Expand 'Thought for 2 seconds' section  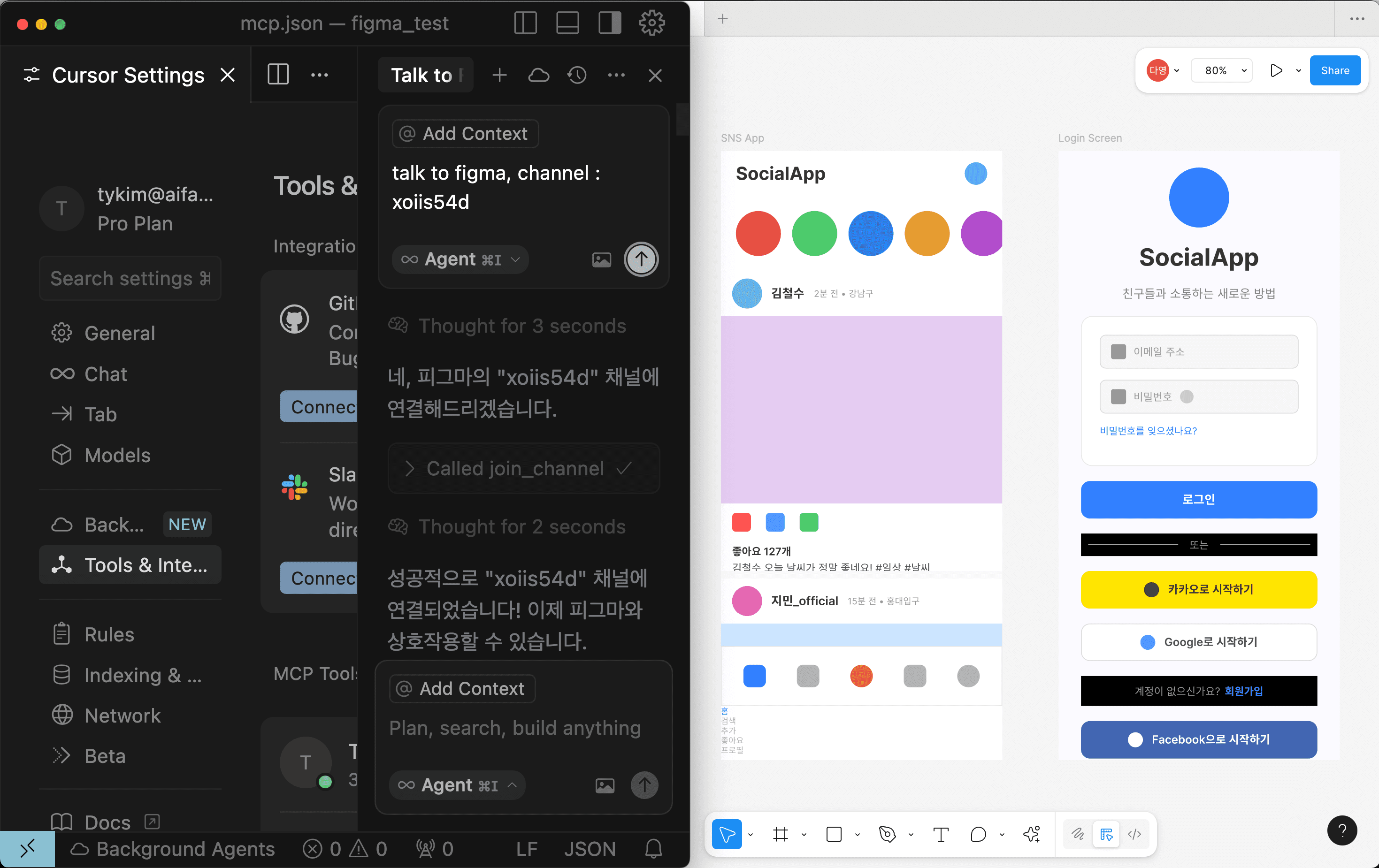coord(507,527)
